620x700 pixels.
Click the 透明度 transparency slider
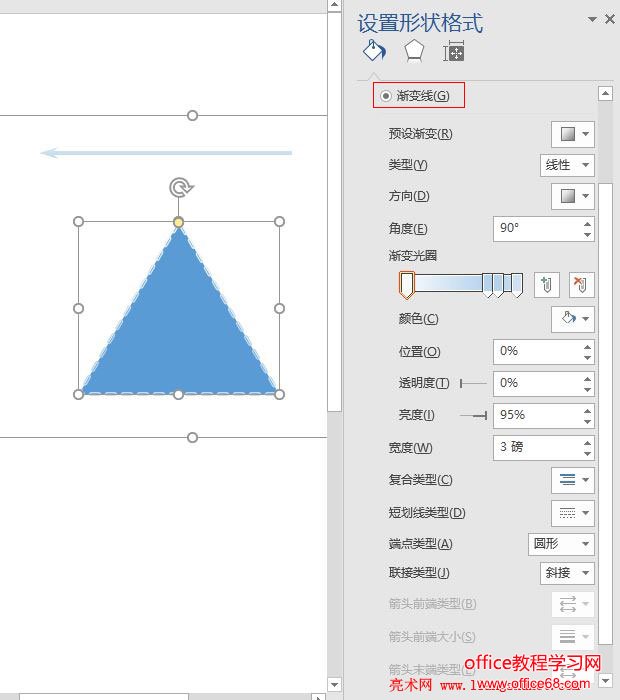point(473,383)
